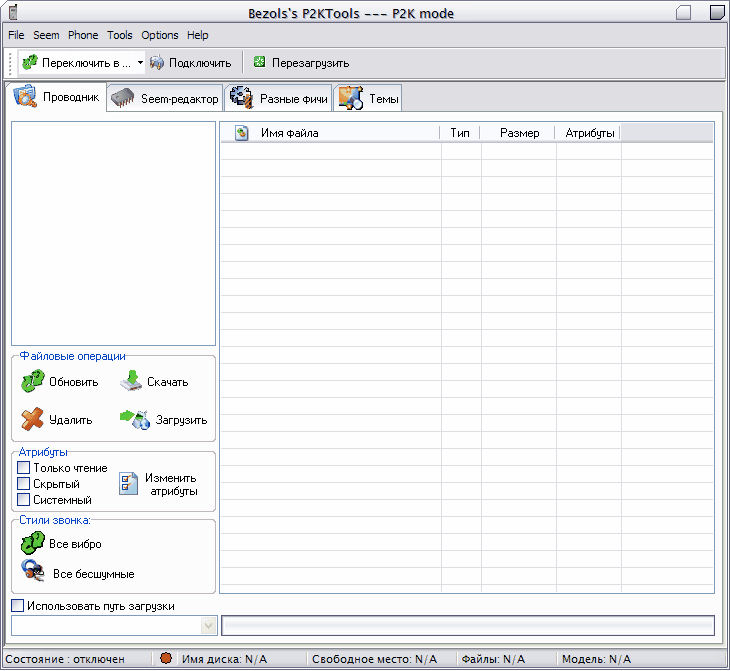Click the folder tree panel
Screen dimensions: 730x671
(114, 234)
